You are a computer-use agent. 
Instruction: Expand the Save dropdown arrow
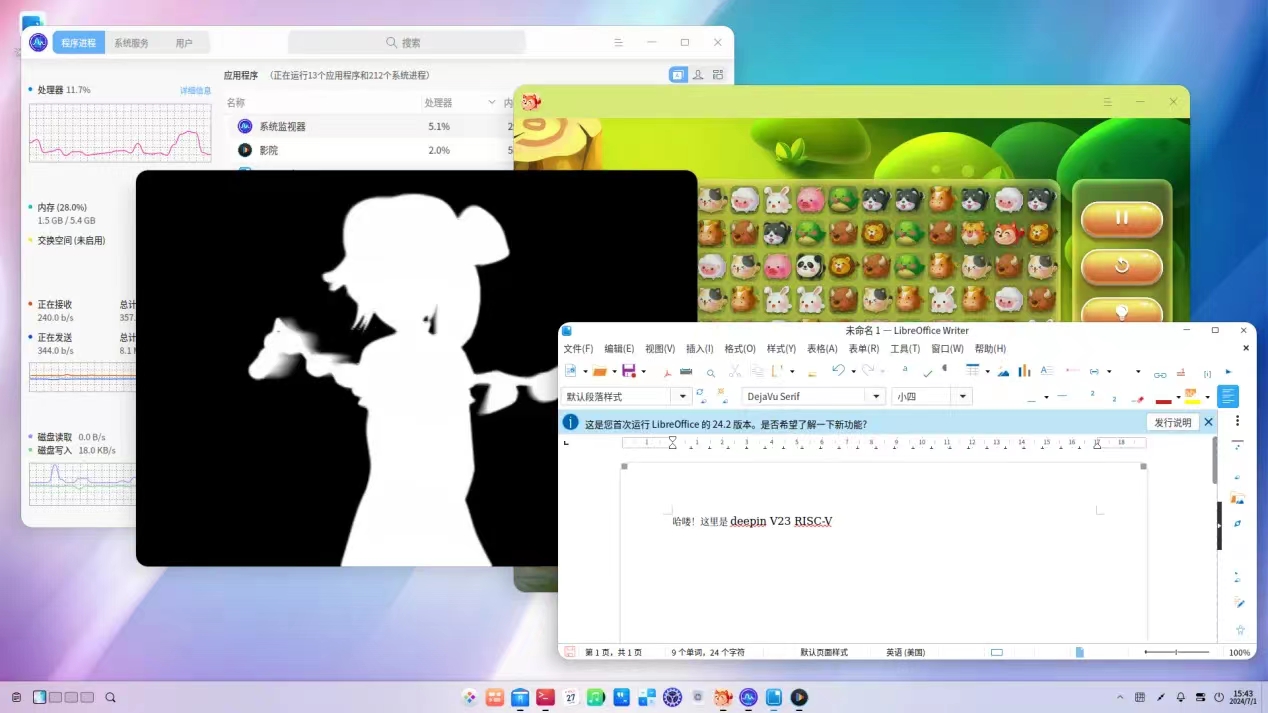click(x=643, y=372)
